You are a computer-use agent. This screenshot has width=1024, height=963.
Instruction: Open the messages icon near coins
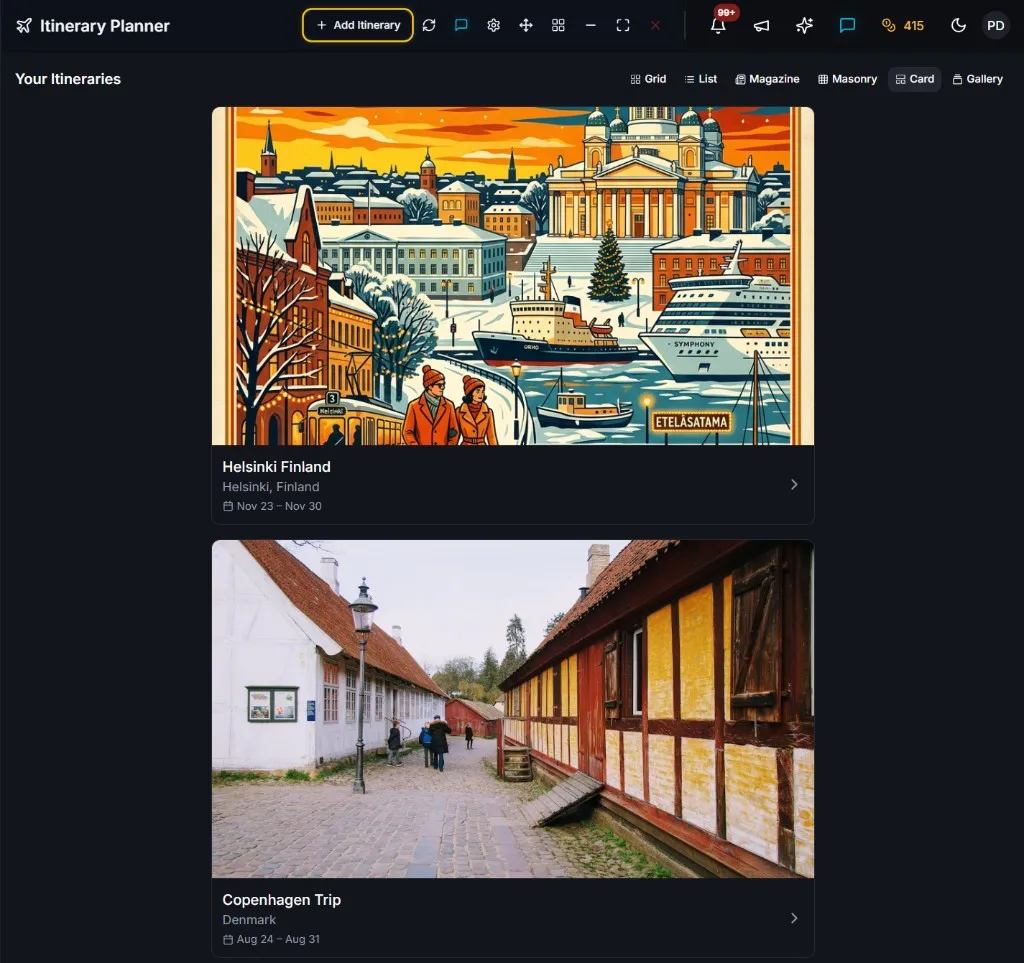tap(848, 25)
